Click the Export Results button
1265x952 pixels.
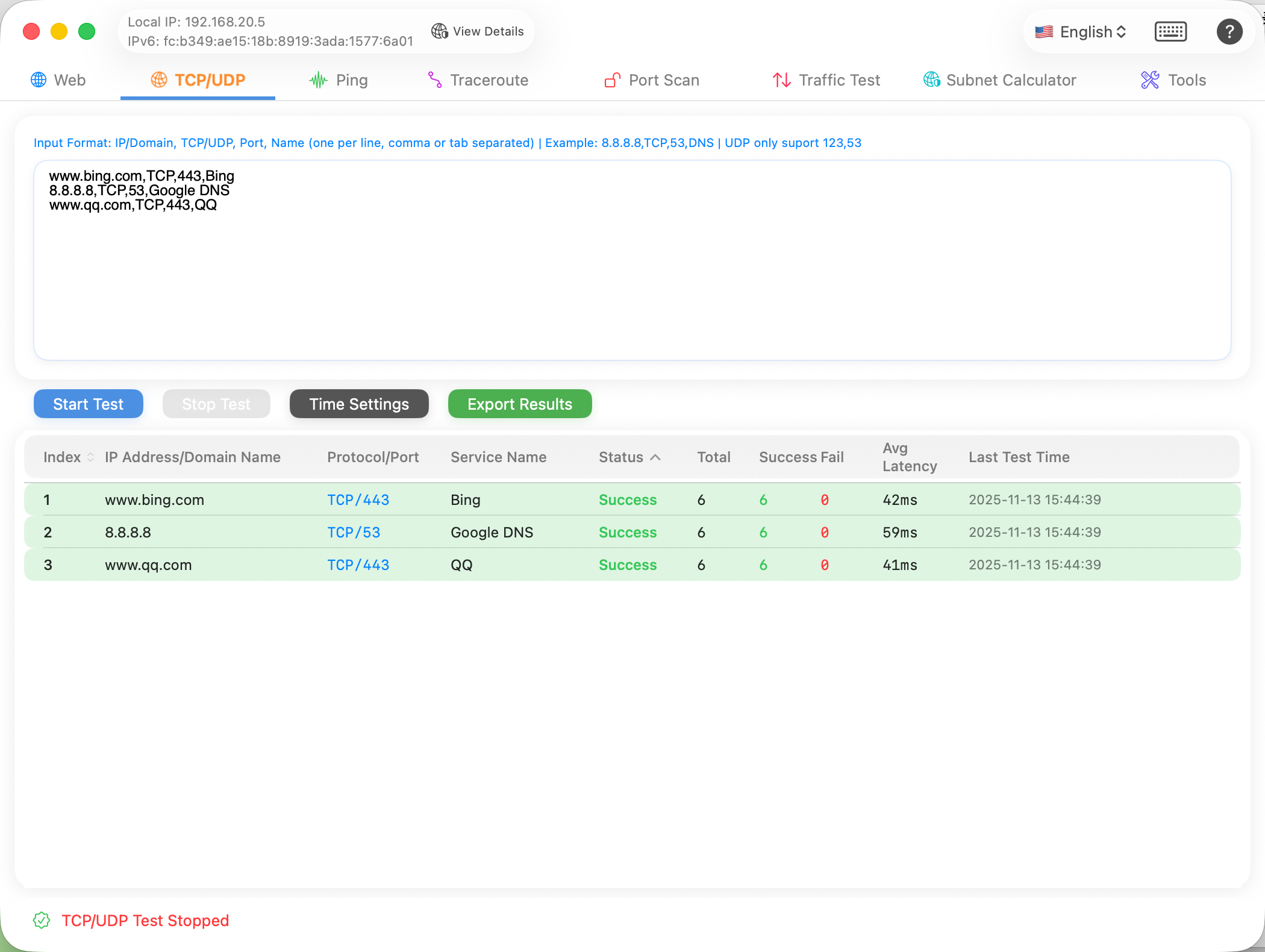[519, 404]
